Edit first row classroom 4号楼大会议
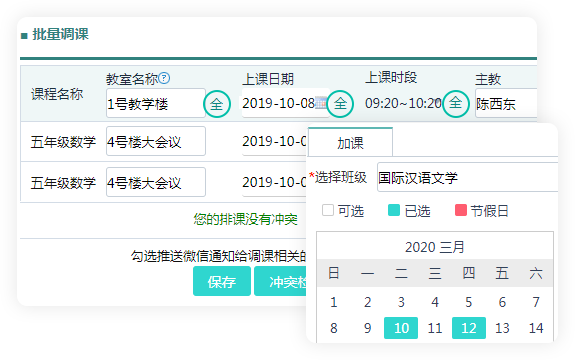Image resolution: width=575 pixels, height=360 pixels. click(x=156, y=141)
